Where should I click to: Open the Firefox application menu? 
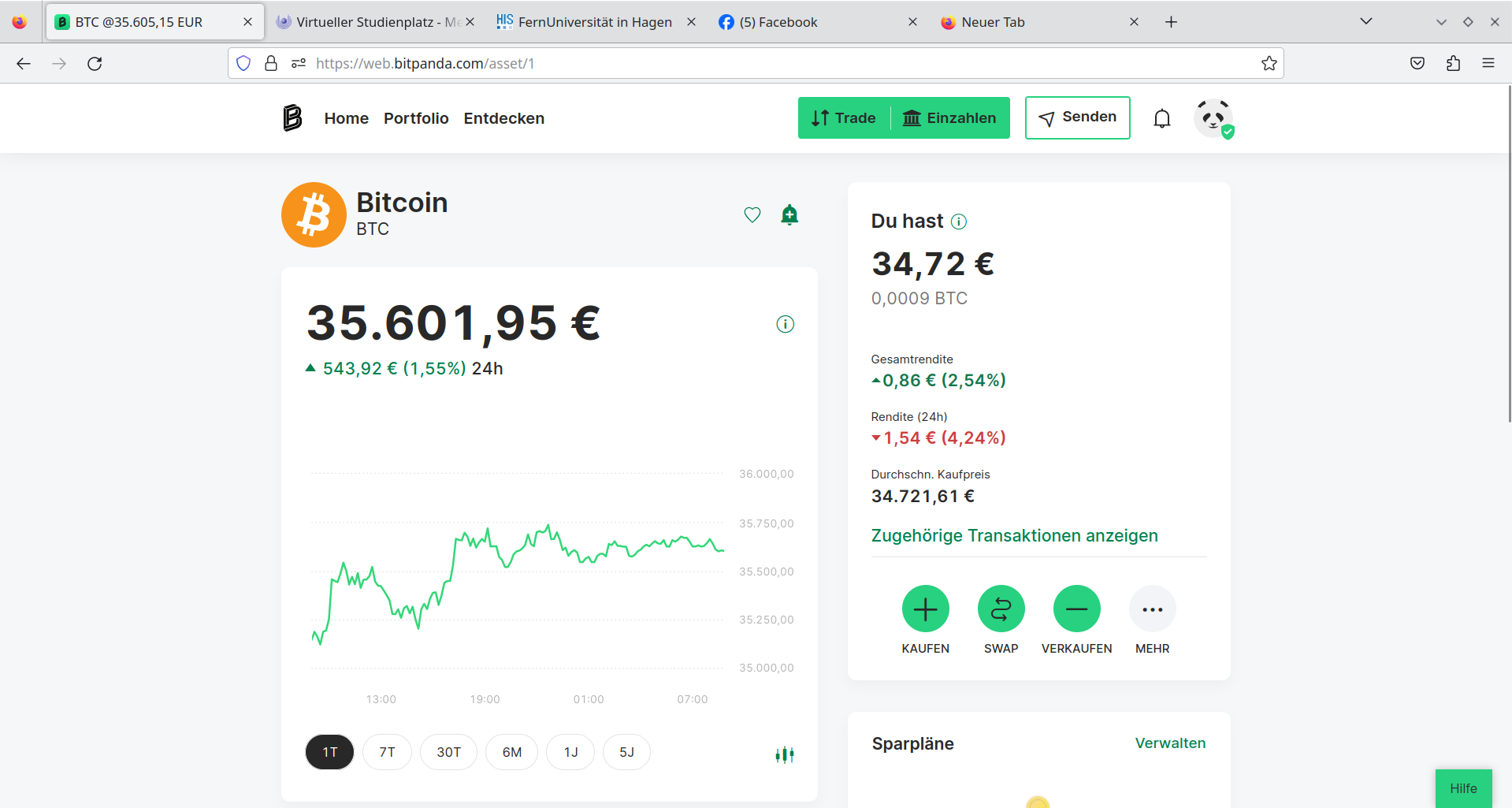pos(1488,63)
